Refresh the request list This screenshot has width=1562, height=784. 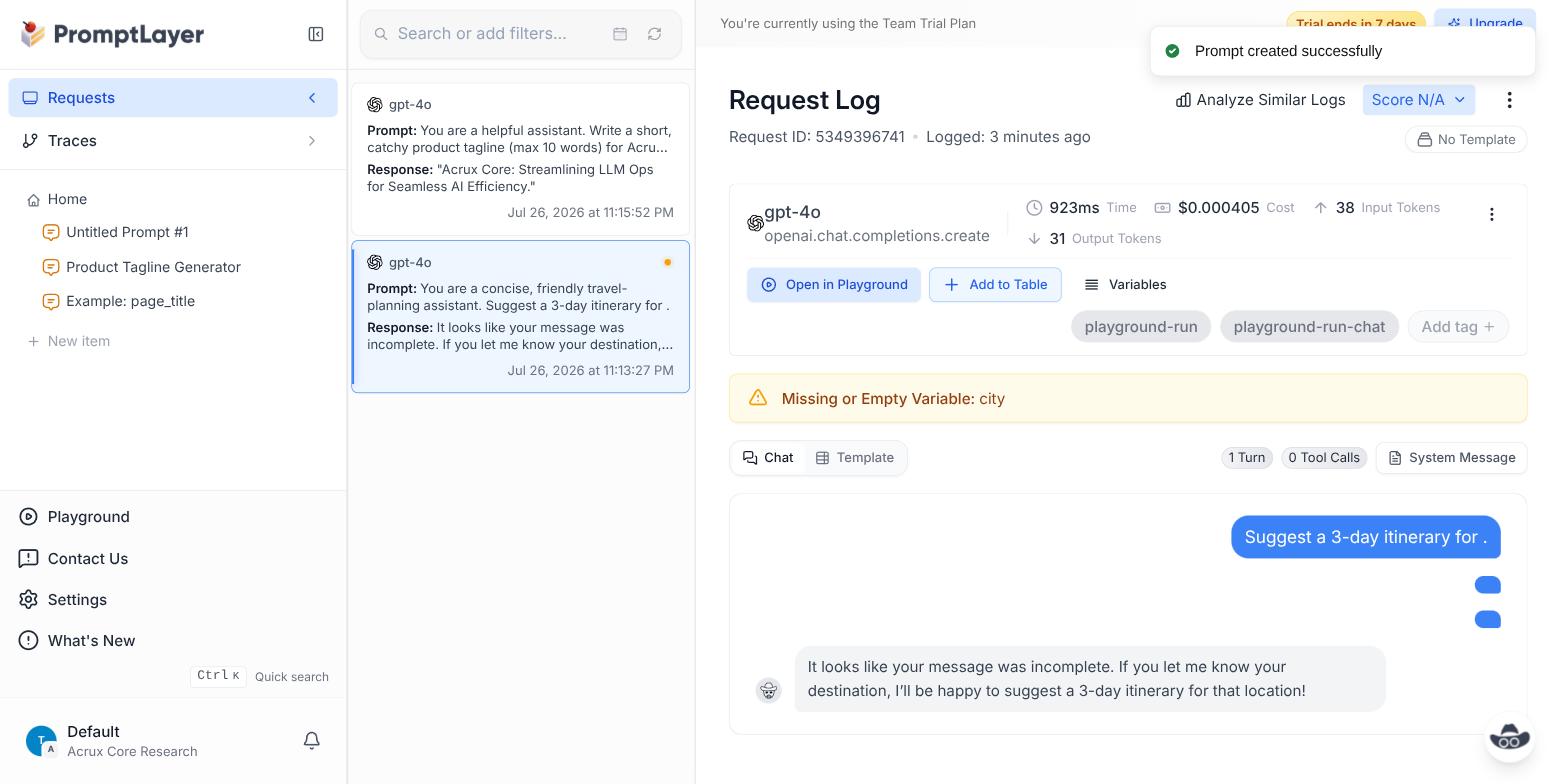(x=655, y=34)
